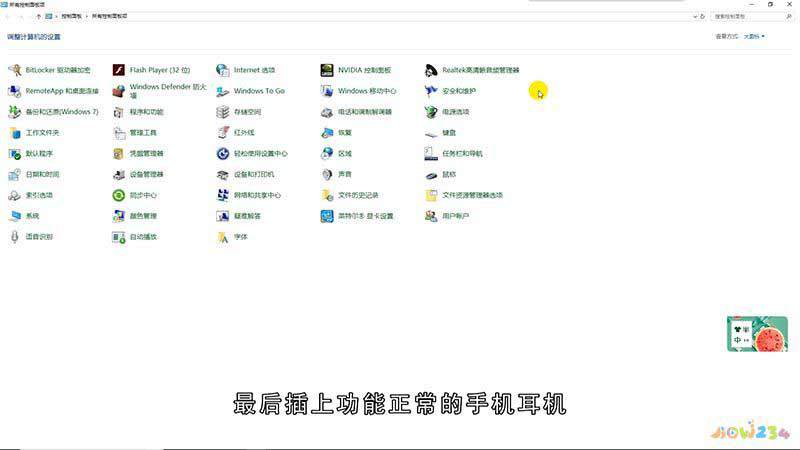Open File History (文件历史记录)
800x450 pixels.
[350, 195]
